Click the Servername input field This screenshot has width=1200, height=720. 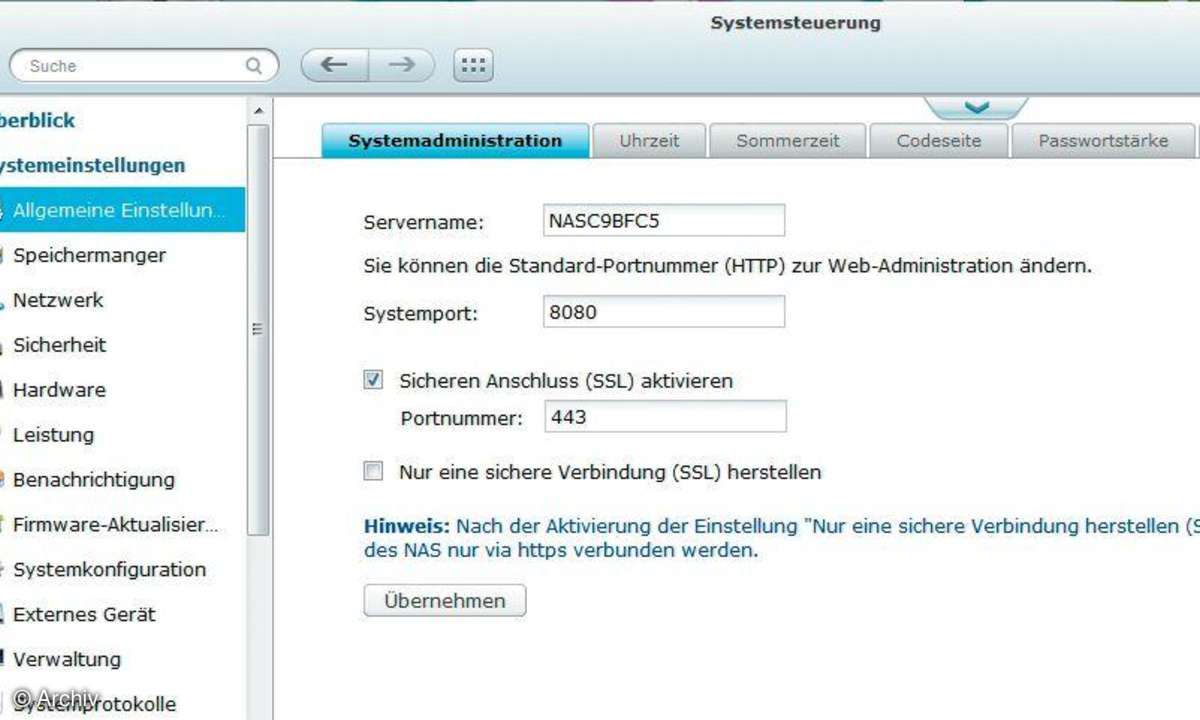(x=664, y=221)
